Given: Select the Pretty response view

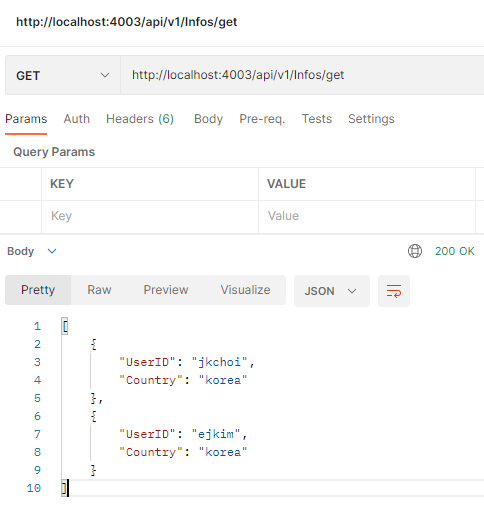Looking at the screenshot, I should point(38,290).
